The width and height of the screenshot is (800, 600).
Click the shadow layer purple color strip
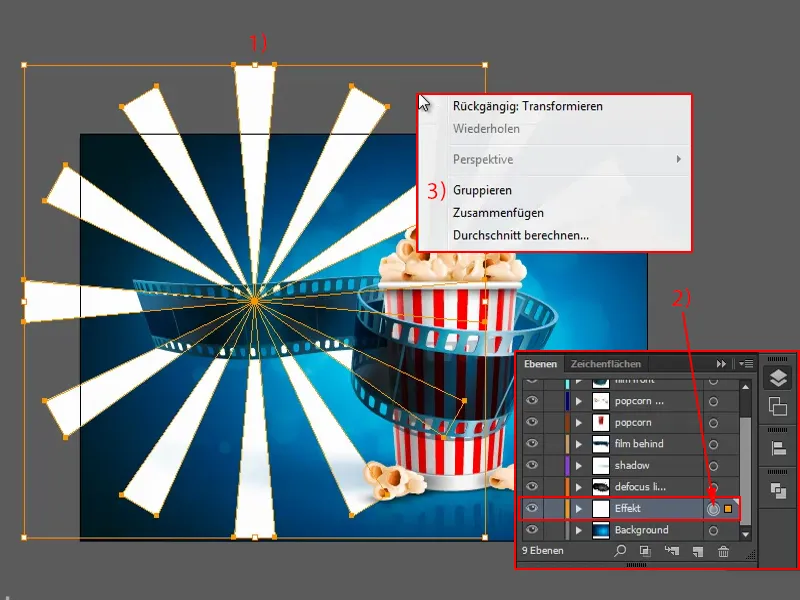(x=567, y=466)
